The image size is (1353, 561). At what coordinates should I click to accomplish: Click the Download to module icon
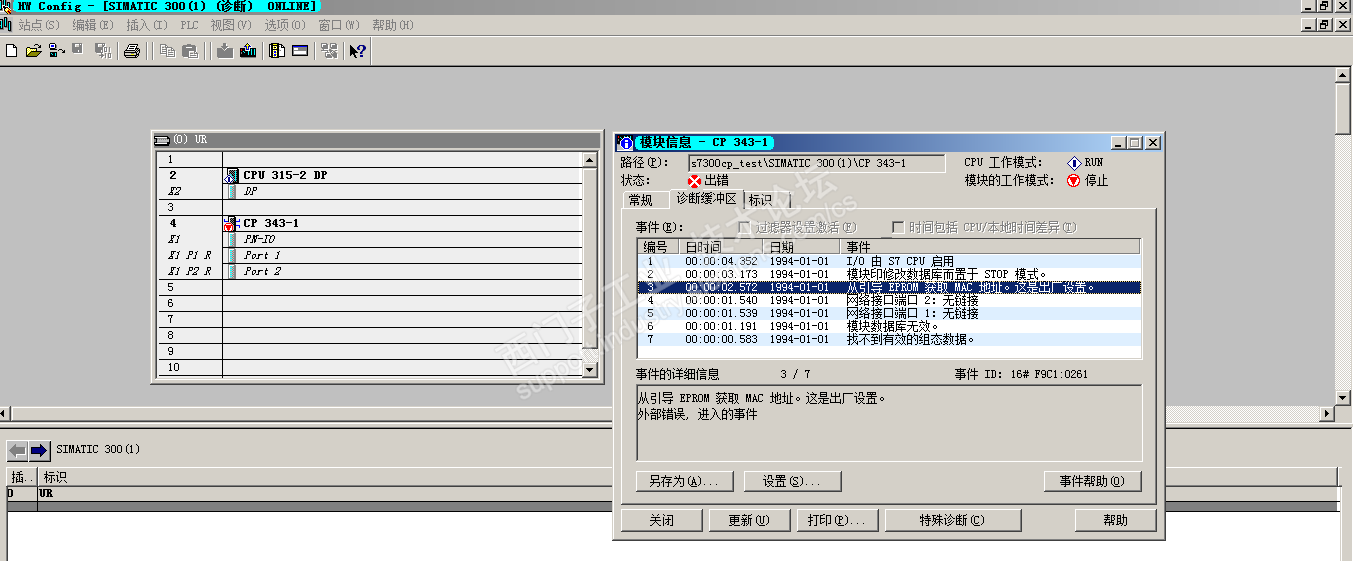(225, 50)
